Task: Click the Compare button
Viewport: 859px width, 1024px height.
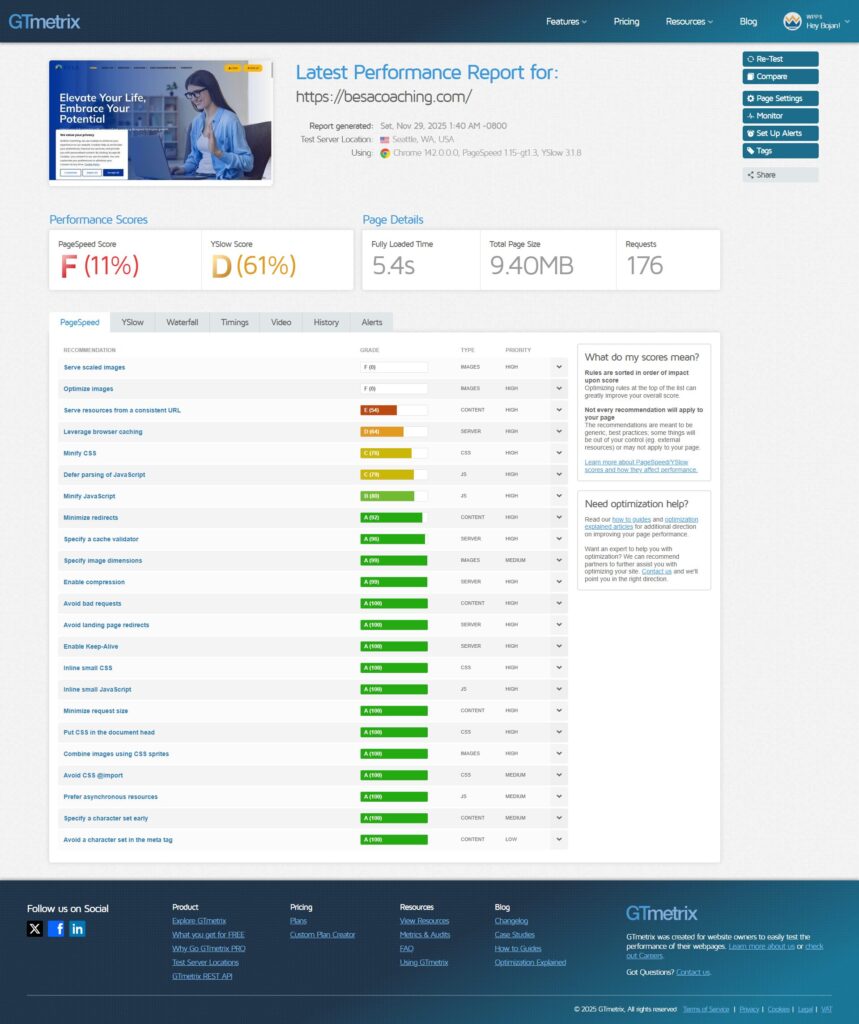Action: [780, 76]
